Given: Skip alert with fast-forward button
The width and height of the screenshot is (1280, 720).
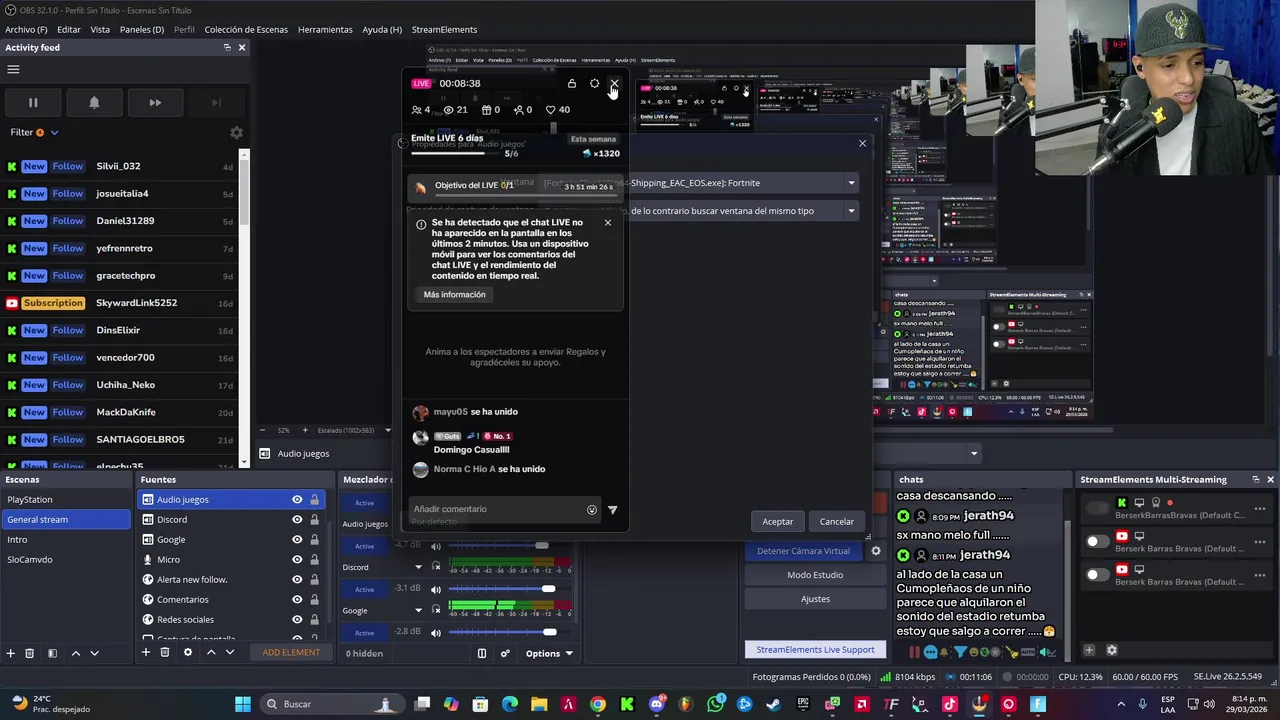Looking at the screenshot, I should [155, 102].
